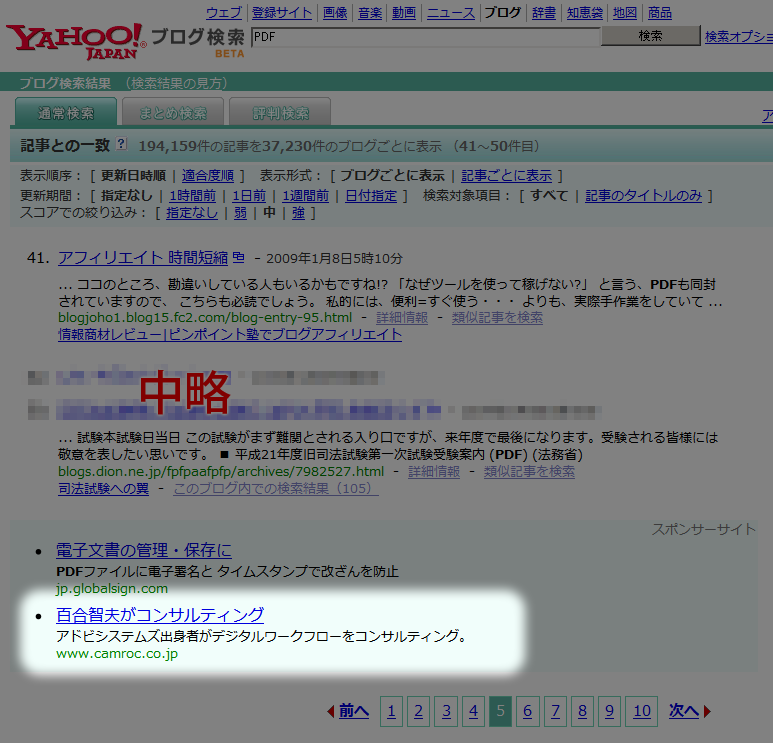The width and height of the screenshot is (773, 743).
Task: Switch display to 記事ごとに表示
Action: [506, 176]
